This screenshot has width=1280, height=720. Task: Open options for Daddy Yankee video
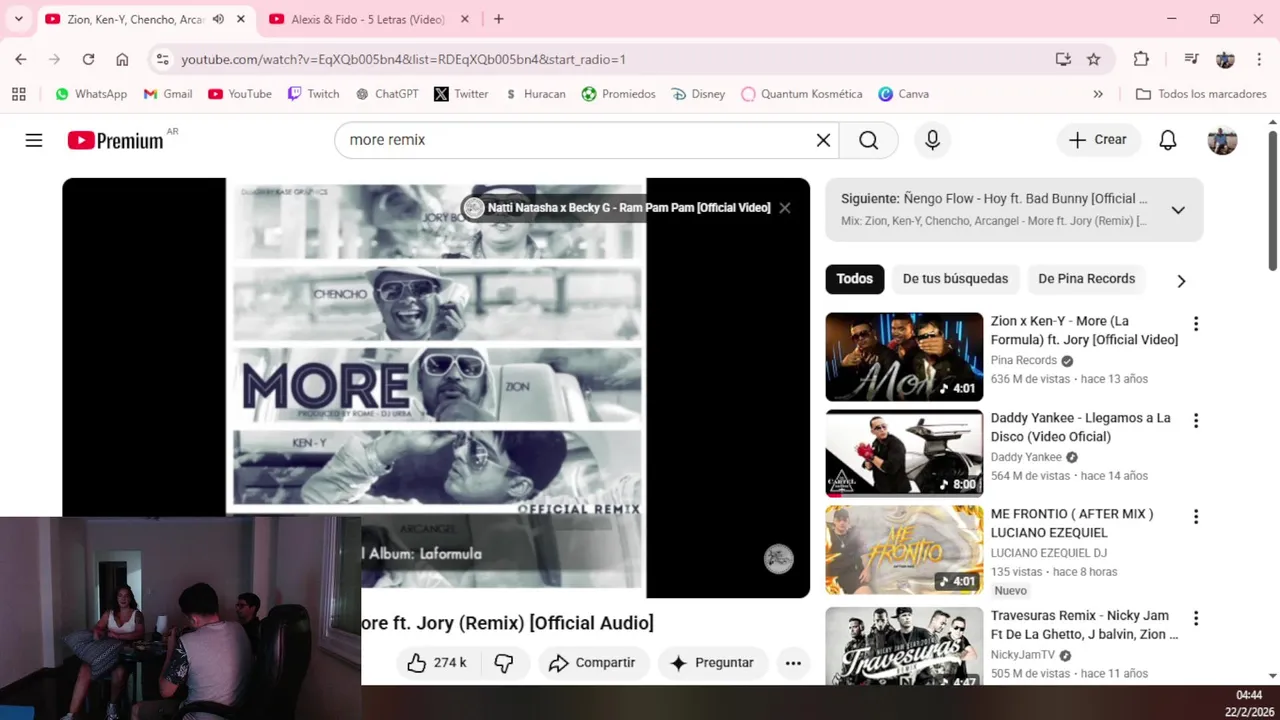(1195, 421)
